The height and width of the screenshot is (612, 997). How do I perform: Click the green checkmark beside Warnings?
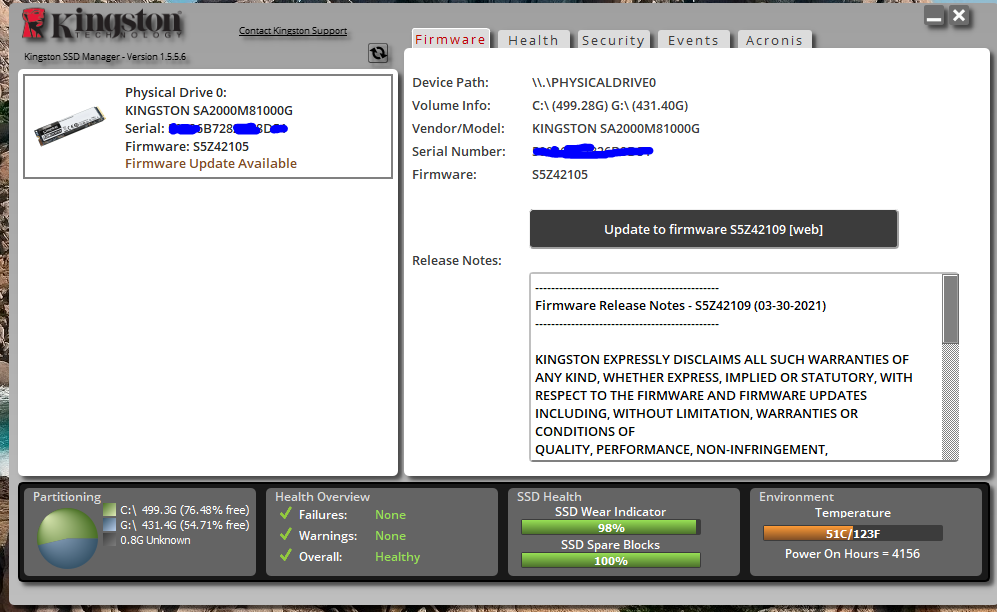tap(285, 534)
